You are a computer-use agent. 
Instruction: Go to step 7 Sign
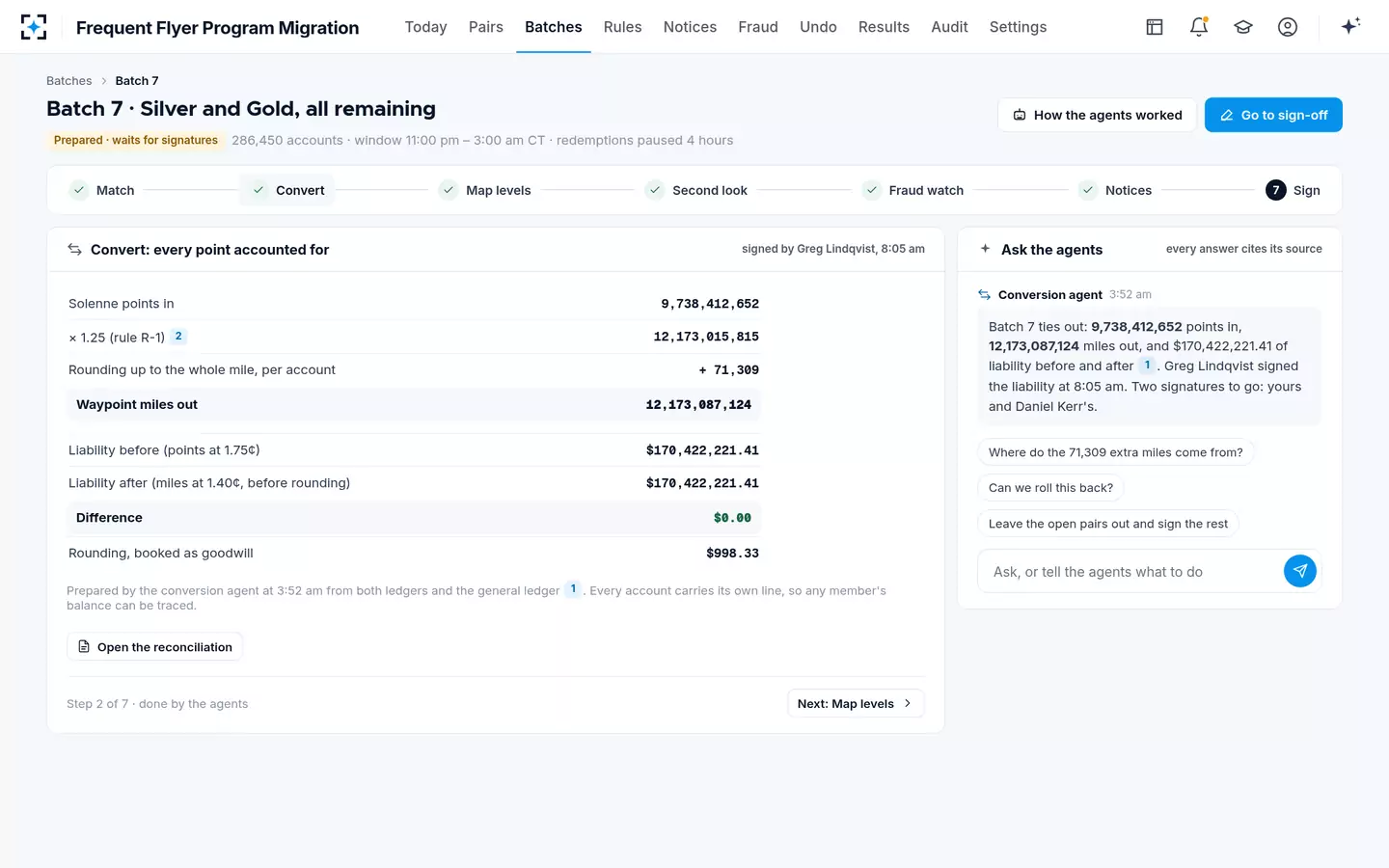[1294, 190]
